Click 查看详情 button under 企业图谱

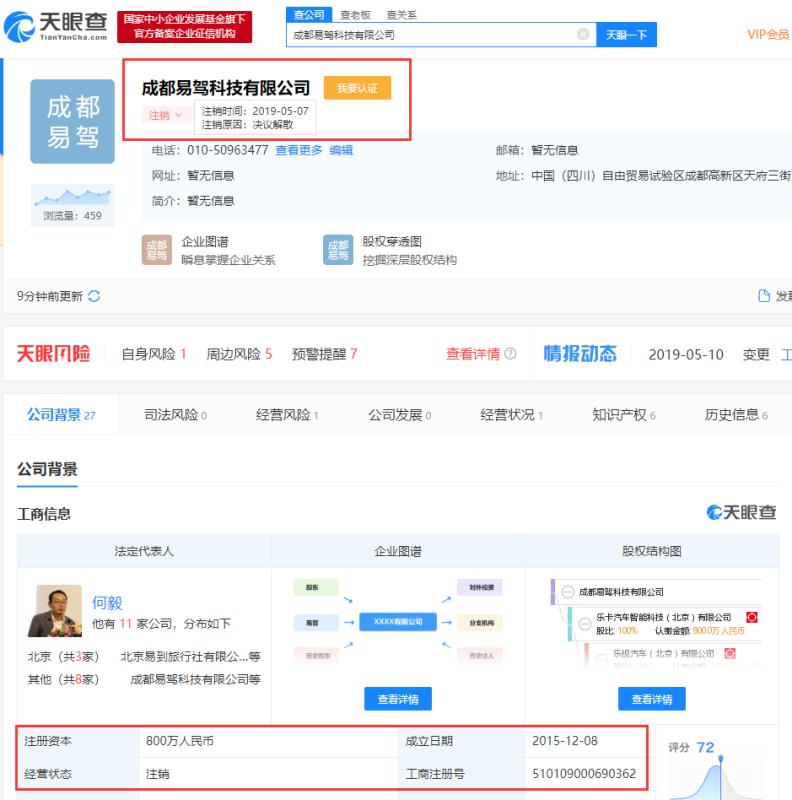click(x=398, y=699)
